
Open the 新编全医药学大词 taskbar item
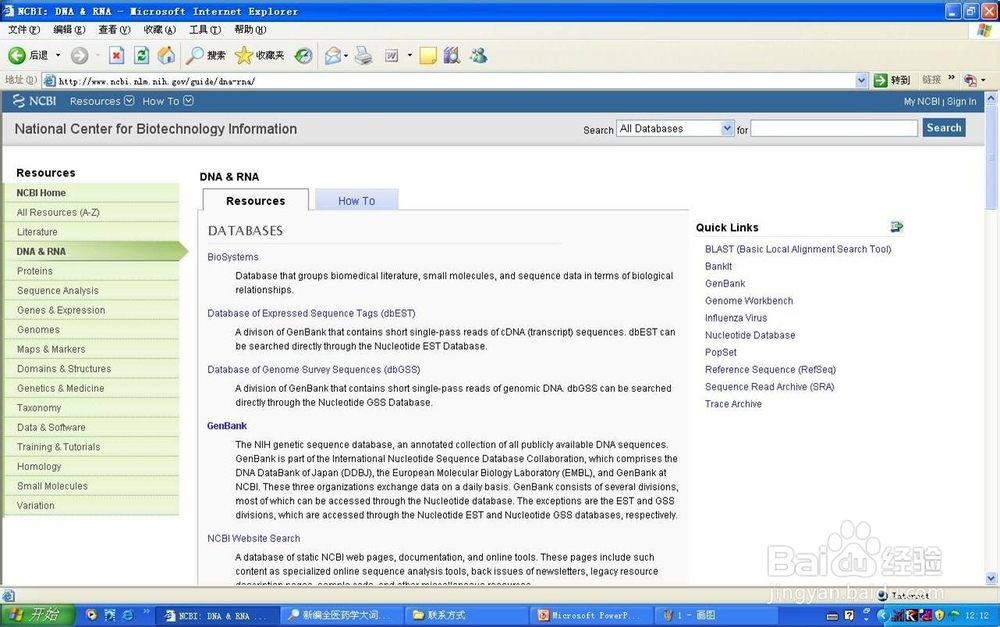tap(341, 616)
